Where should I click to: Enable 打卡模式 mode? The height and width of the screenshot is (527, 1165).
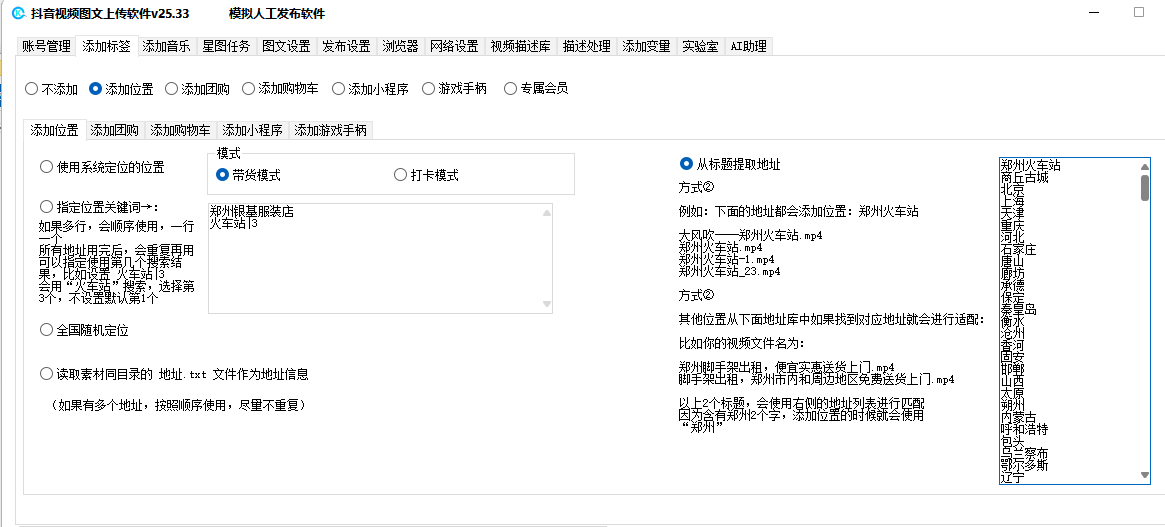point(401,175)
